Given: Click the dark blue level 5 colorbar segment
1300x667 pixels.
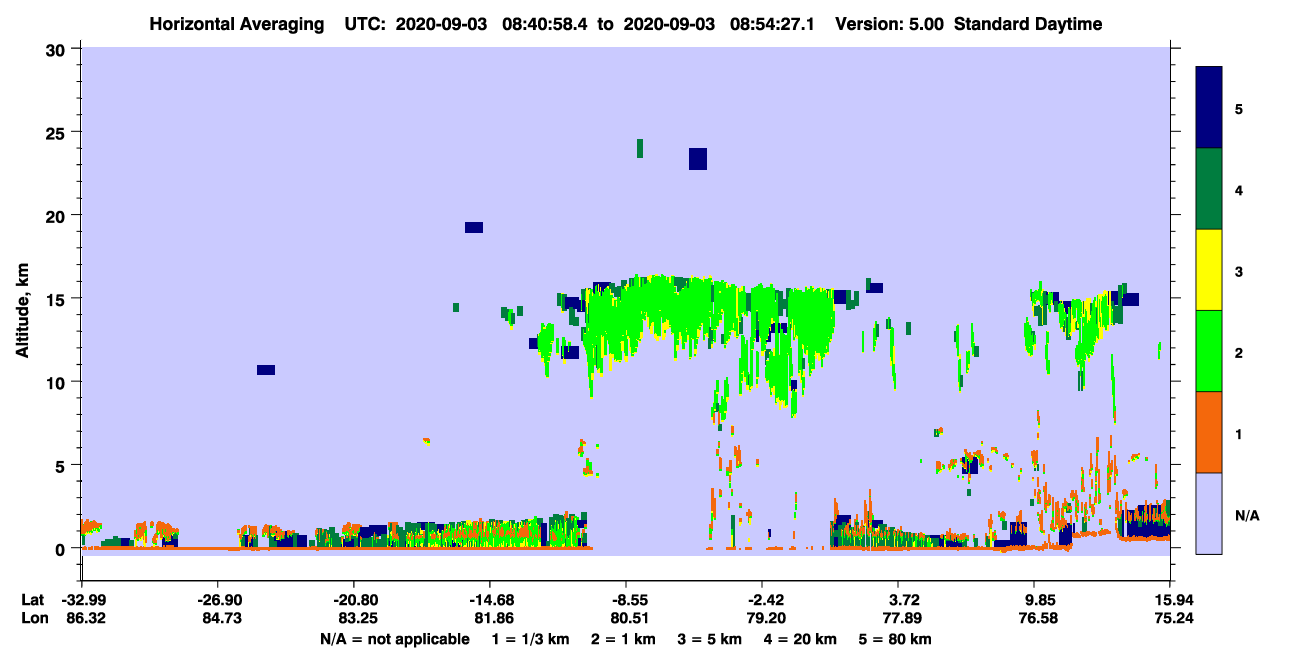Looking at the screenshot, I should tap(1209, 108).
